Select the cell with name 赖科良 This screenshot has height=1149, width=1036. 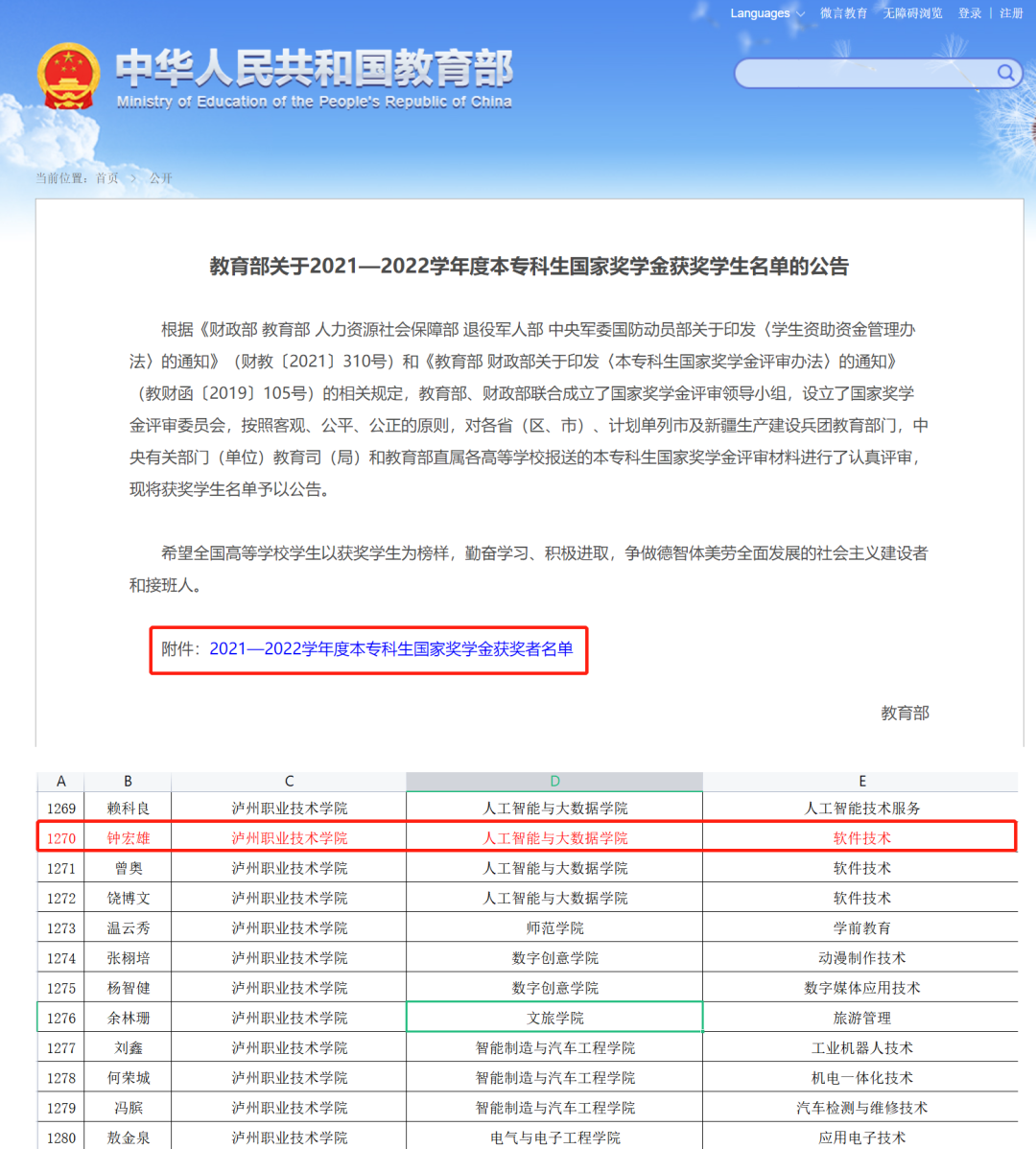(128, 808)
